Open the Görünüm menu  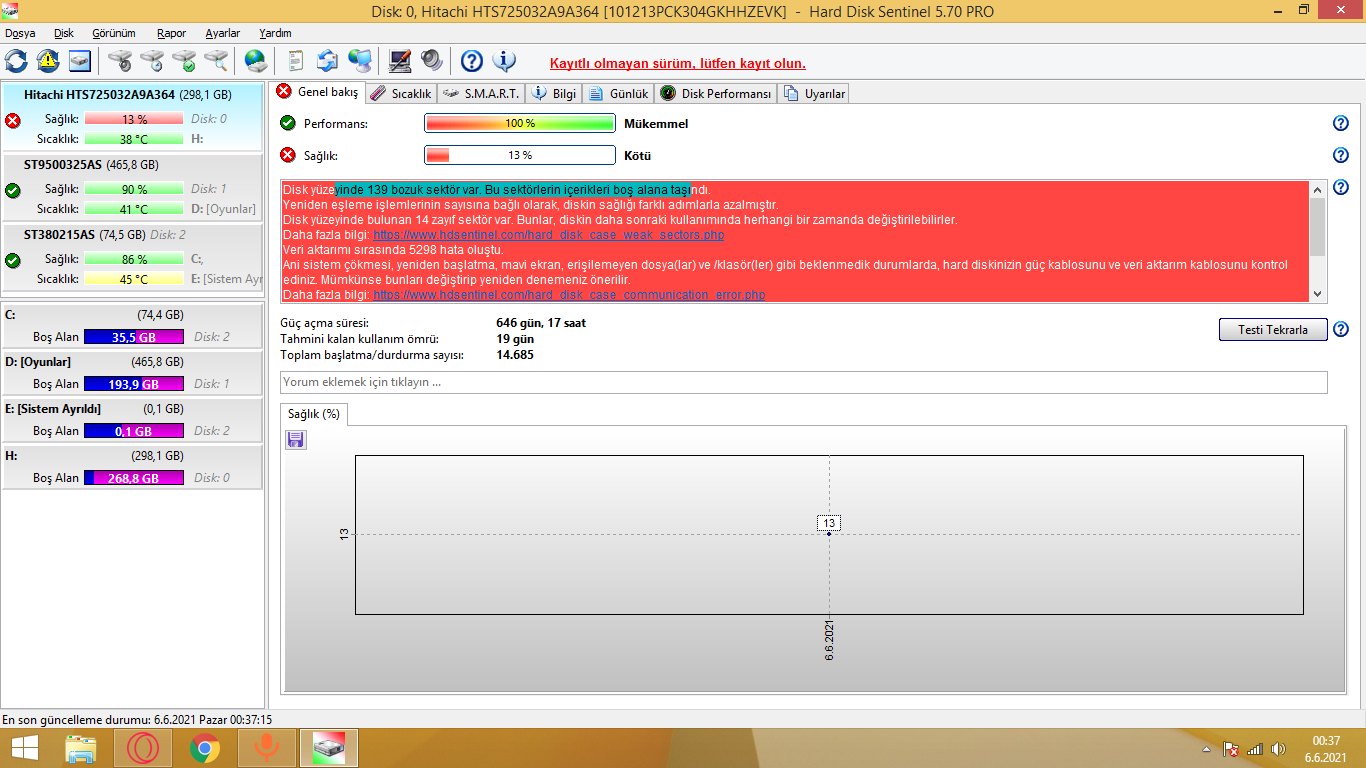(x=114, y=33)
